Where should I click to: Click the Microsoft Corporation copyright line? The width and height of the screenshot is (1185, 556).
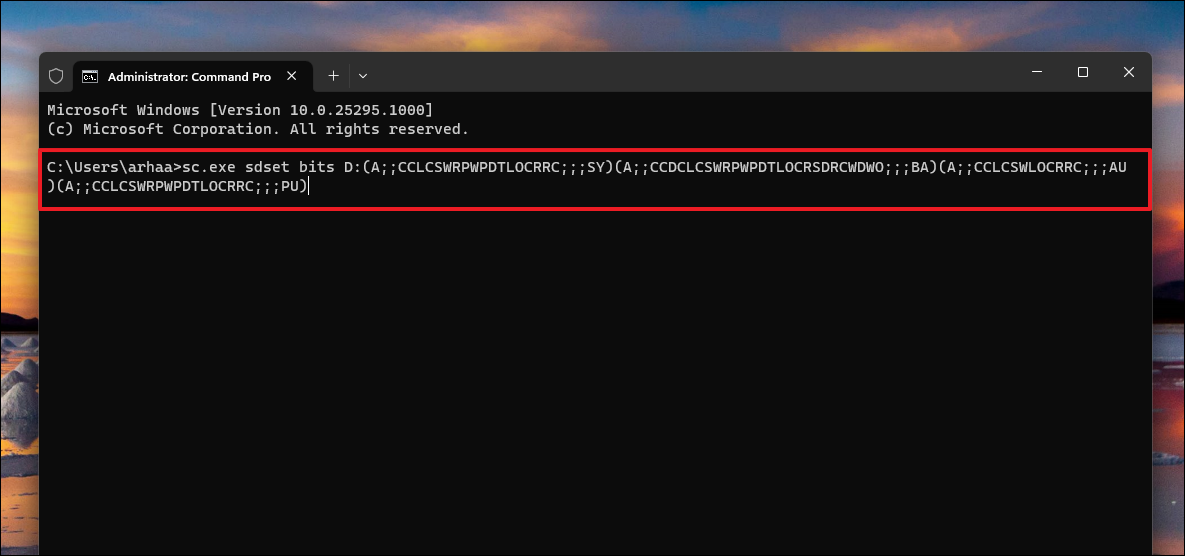[x=258, y=129]
